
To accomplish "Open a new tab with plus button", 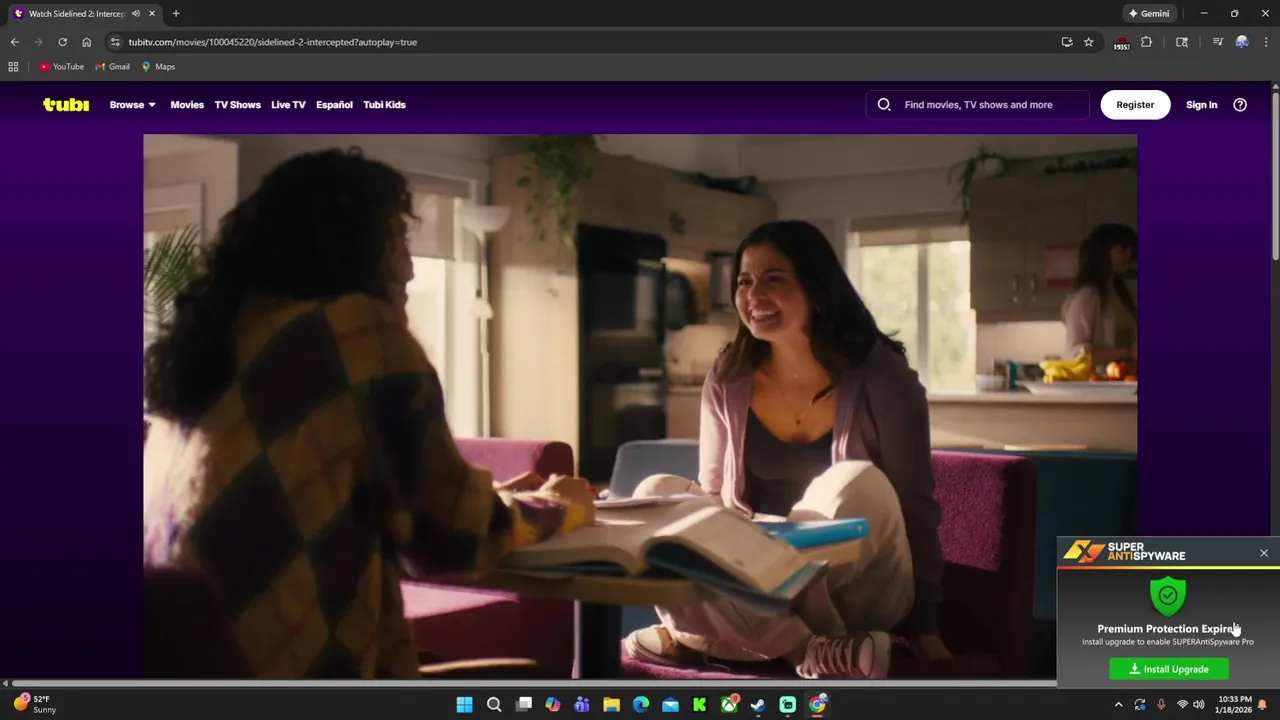I will coord(176,13).
